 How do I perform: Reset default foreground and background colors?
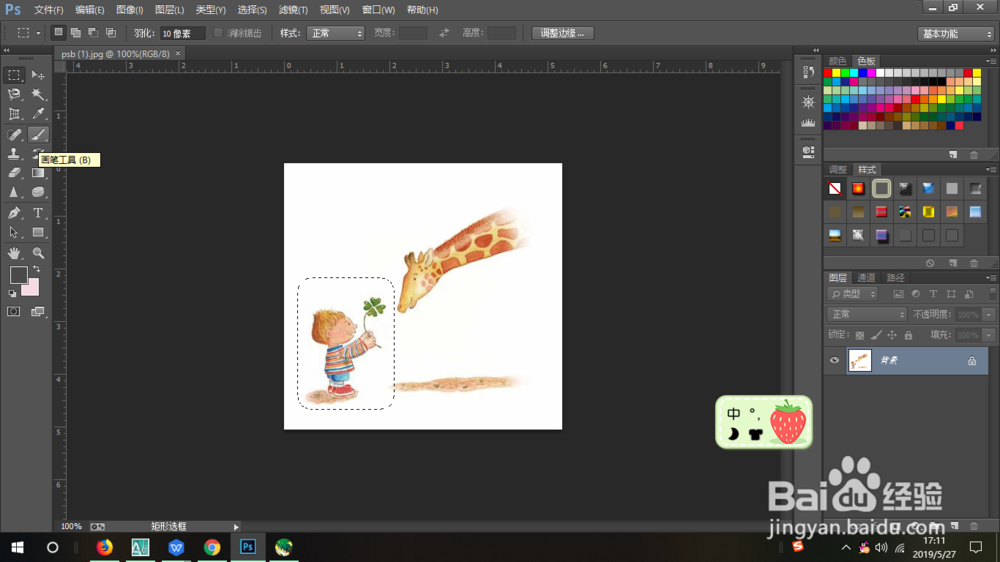coord(12,293)
